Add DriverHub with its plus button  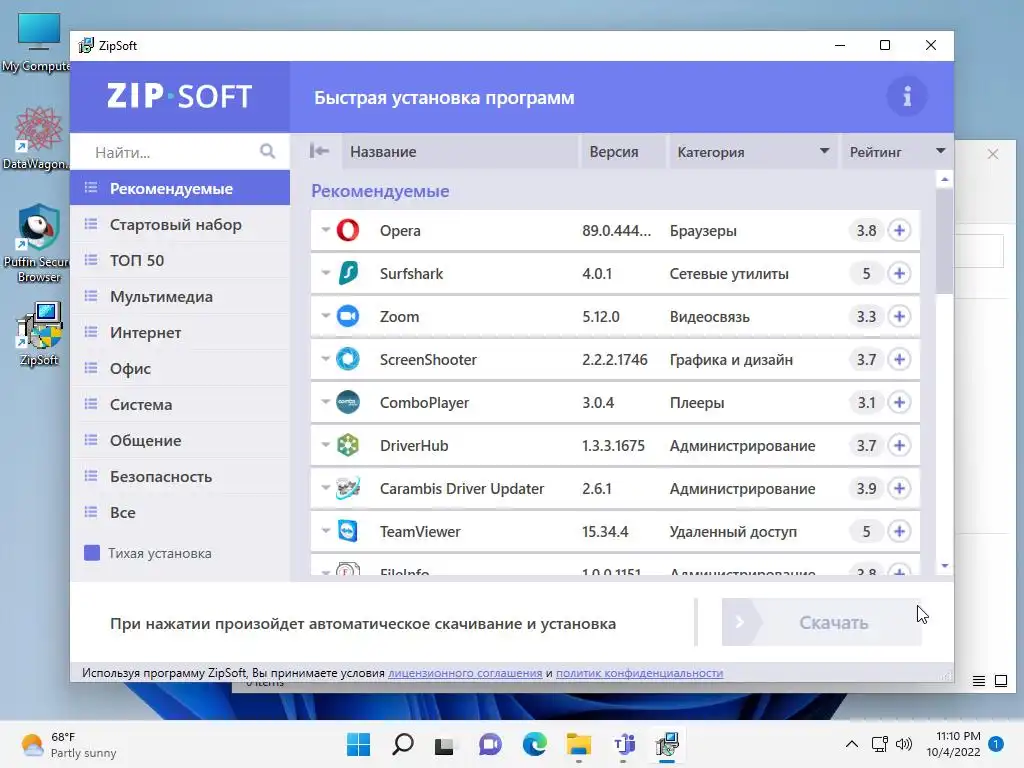coord(899,446)
